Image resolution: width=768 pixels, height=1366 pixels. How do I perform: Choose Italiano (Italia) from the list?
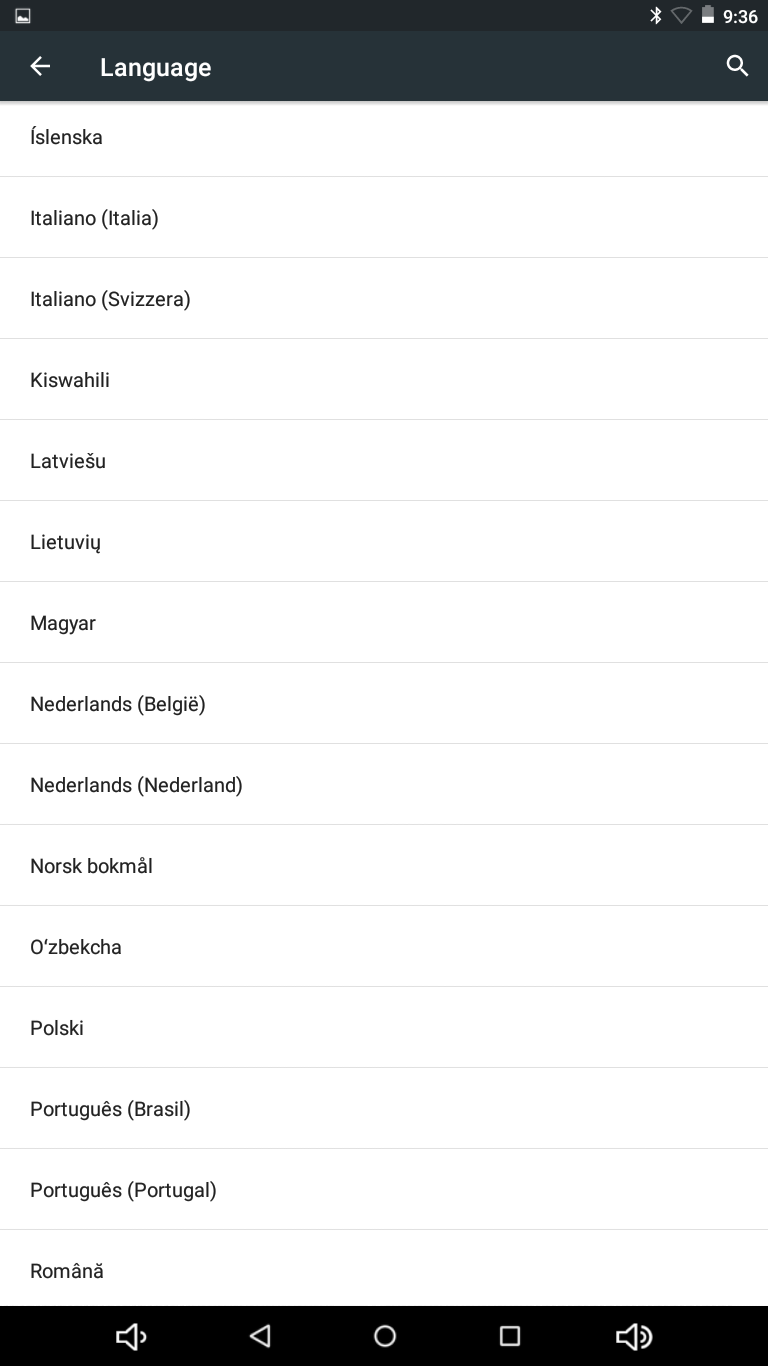tap(384, 218)
